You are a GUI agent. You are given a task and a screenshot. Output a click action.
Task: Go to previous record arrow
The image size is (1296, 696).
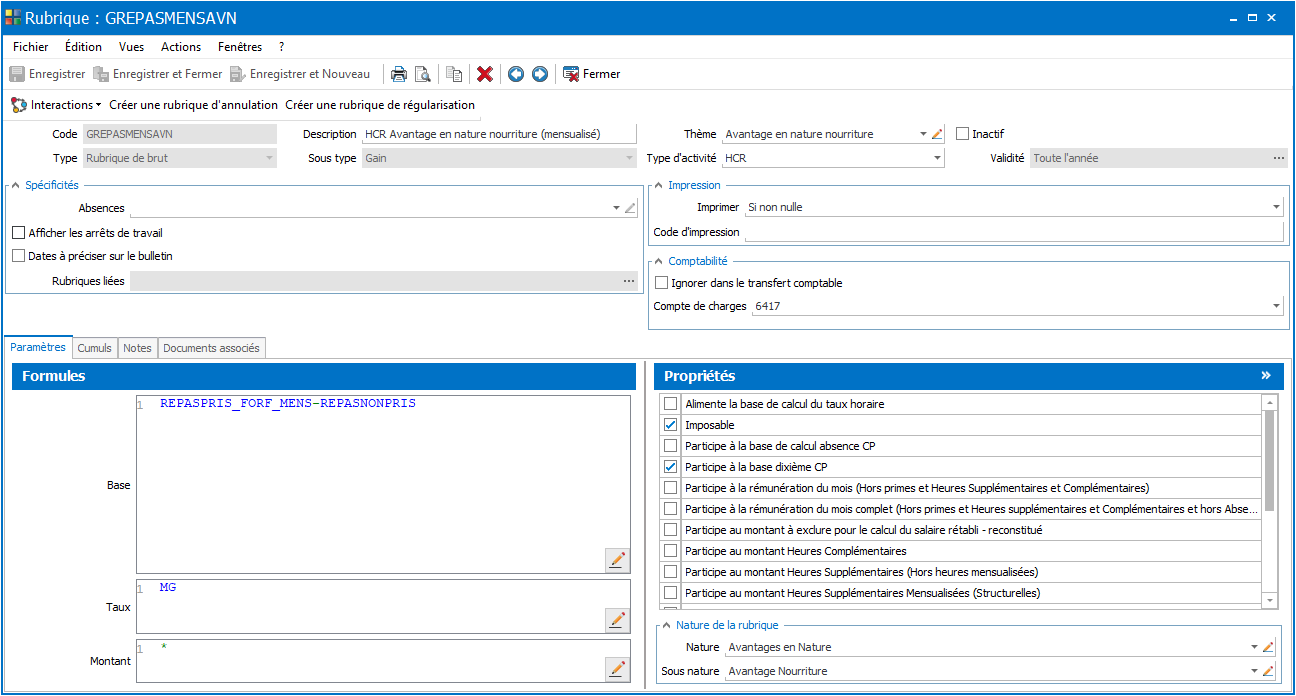(x=516, y=74)
